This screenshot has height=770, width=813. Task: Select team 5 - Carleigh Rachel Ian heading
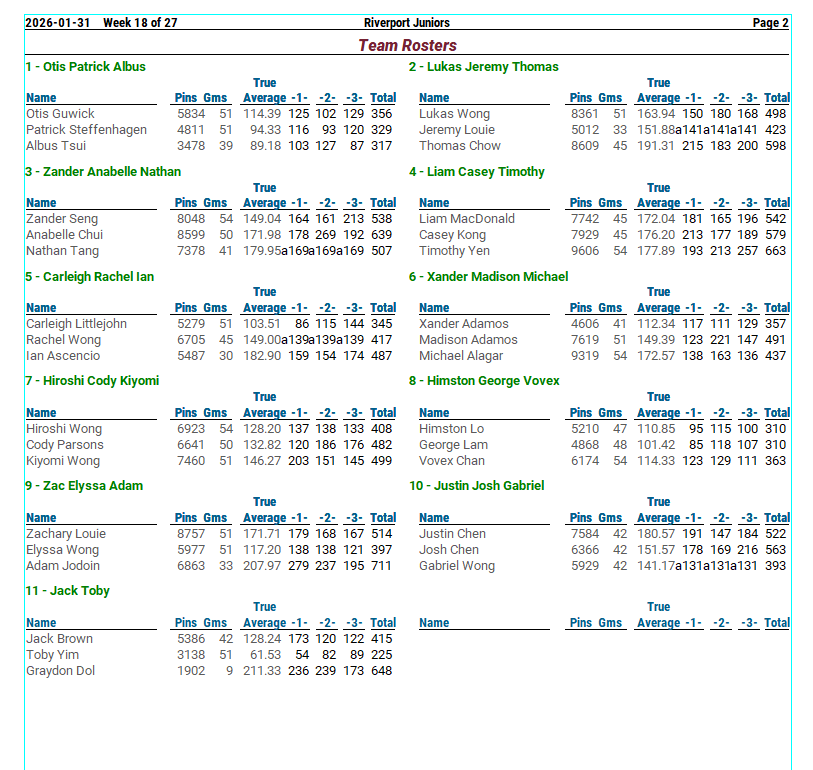(x=90, y=277)
